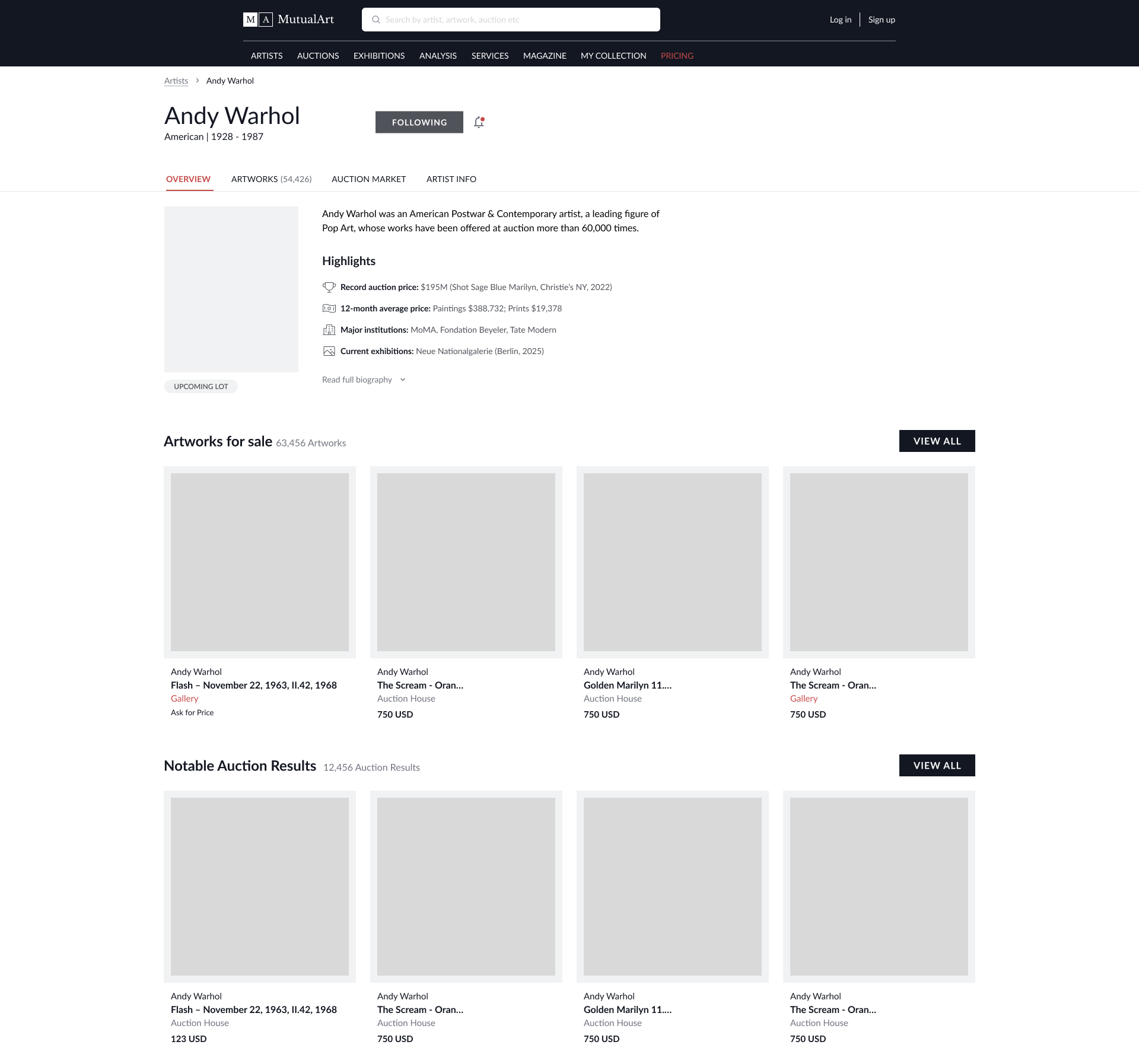Click the '123 USD' price in Notable Auction Results
Screen dimensions: 1139x1064
[189, 1039]
